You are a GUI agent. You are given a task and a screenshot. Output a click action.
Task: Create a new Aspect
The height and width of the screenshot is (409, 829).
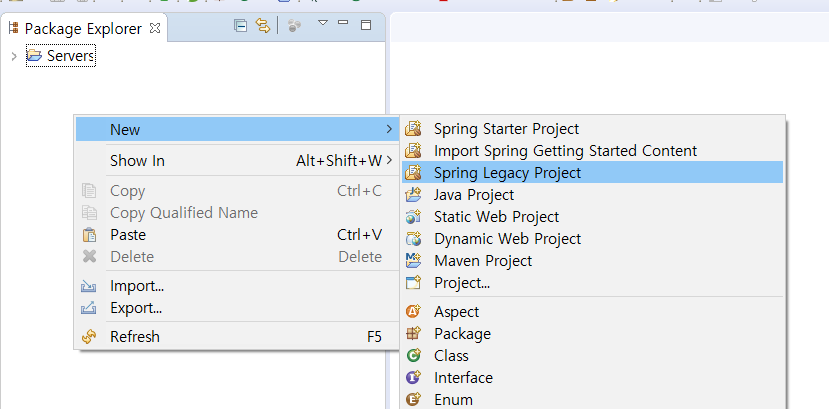(592, 312)
